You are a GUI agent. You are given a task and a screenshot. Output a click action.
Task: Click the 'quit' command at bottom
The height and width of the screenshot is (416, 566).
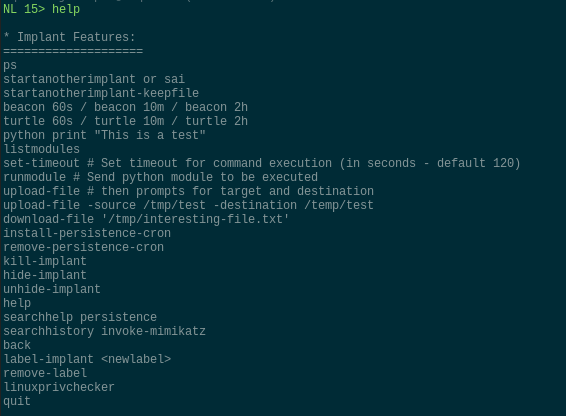[x=17, y=401]
